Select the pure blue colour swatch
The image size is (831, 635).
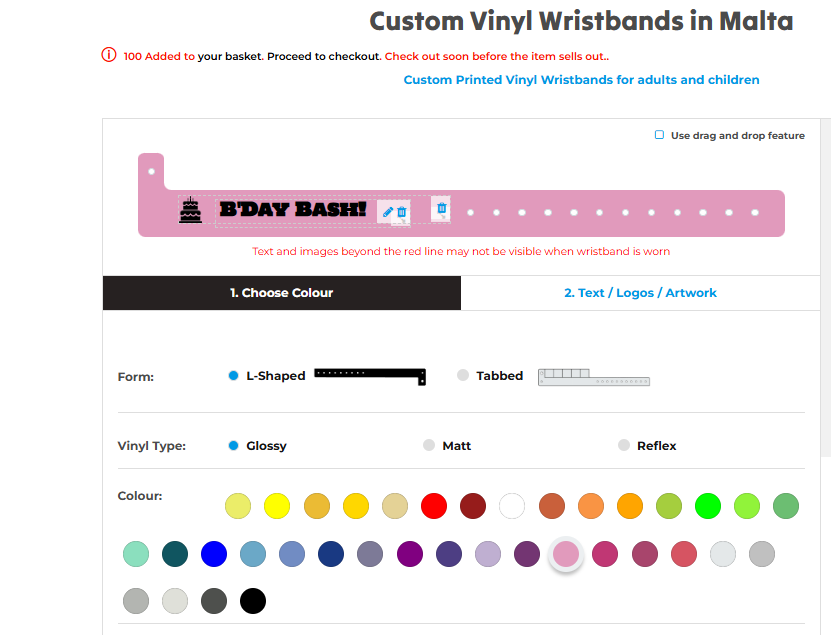(x=214, y=554)
